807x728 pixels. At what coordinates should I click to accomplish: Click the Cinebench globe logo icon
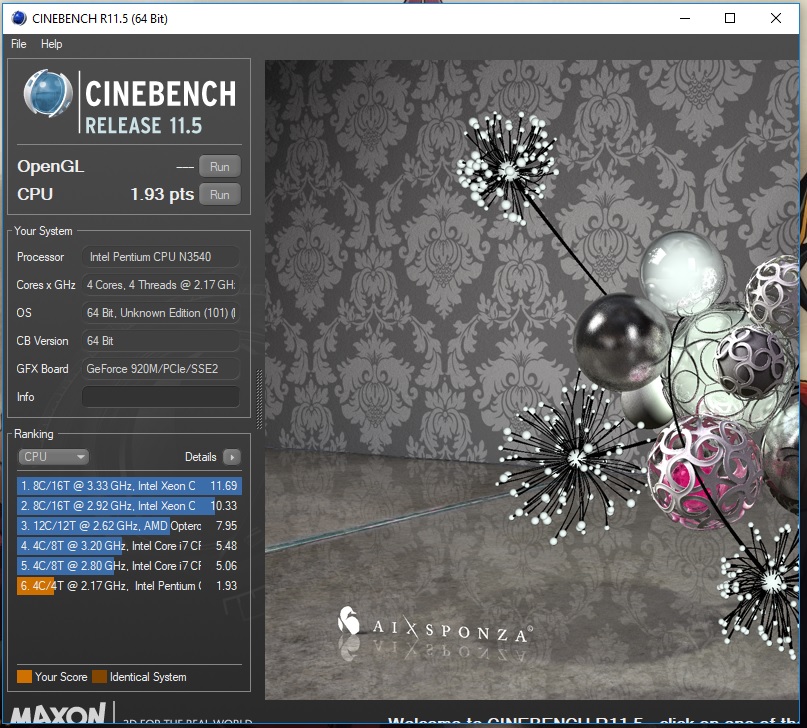tap(47, 94)
